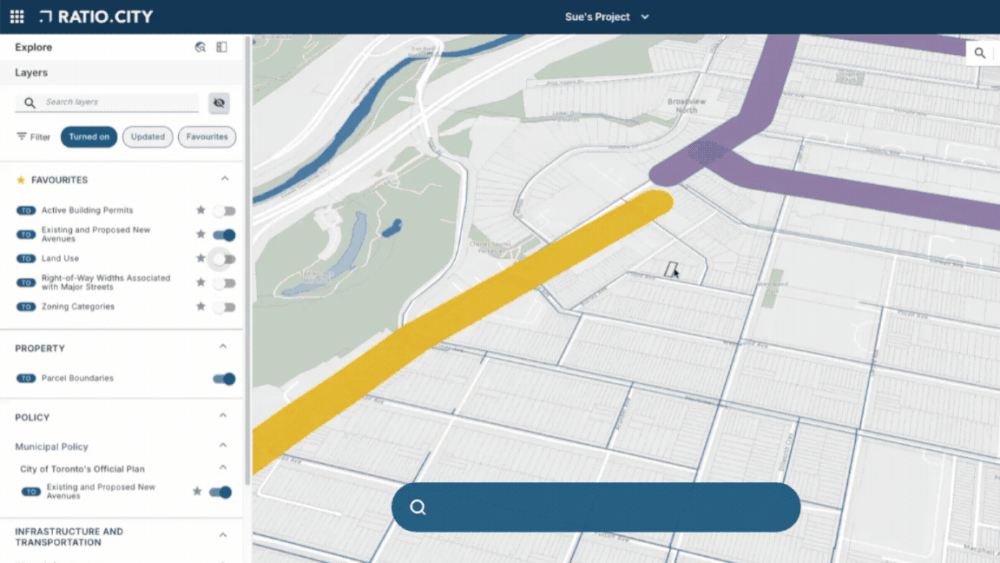Click the TO badge beside Zoning Categories
This screenshot has width=1000, height=563.
point(26,307)
